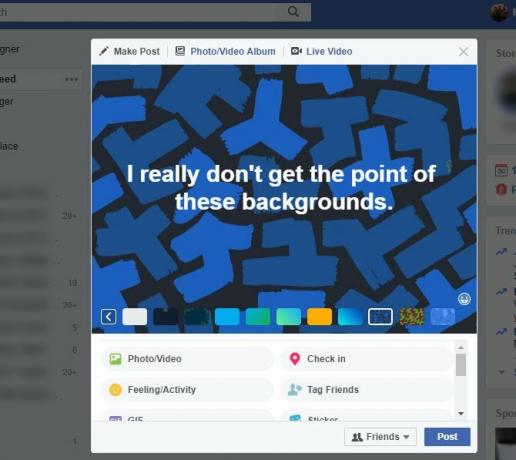516x460 pixels.
Task: Click the options scrollbar down arrow
Action: click(x=461, y=414)
